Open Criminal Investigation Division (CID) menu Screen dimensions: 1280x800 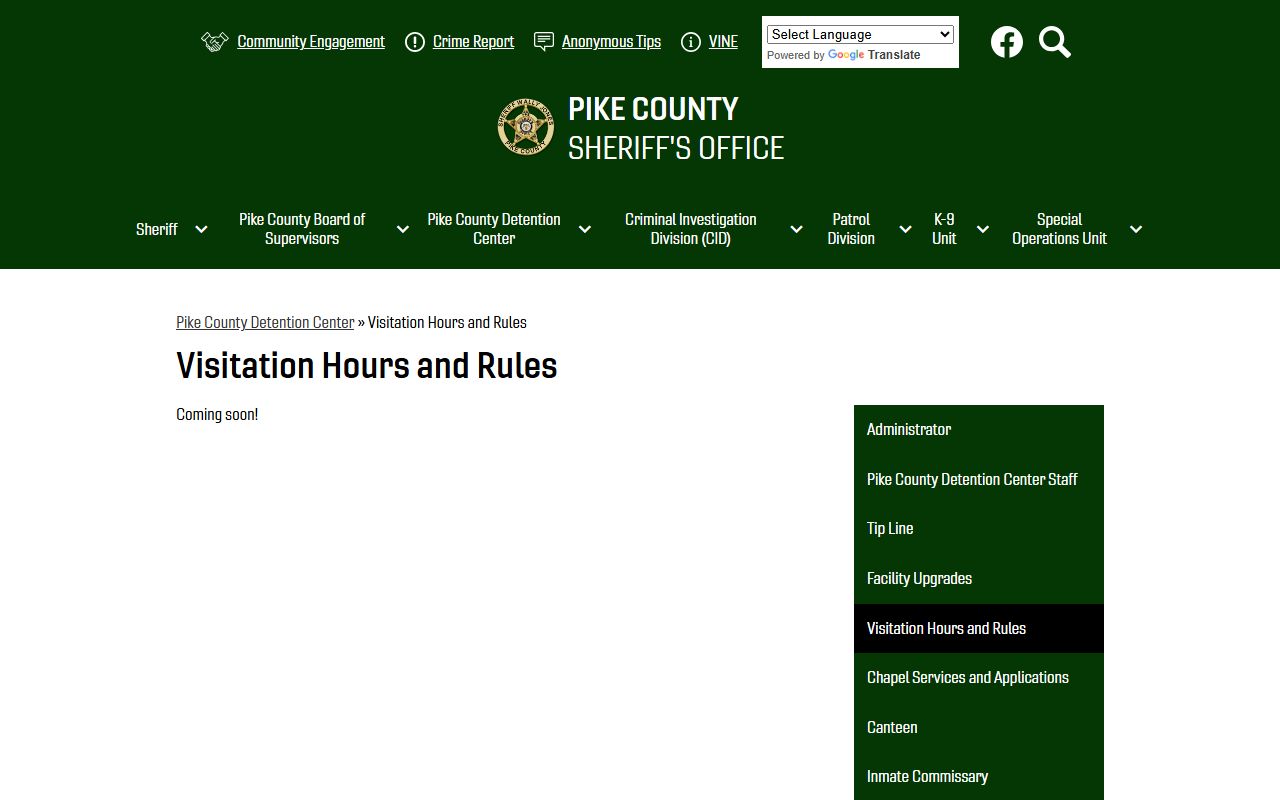point(690,229)
